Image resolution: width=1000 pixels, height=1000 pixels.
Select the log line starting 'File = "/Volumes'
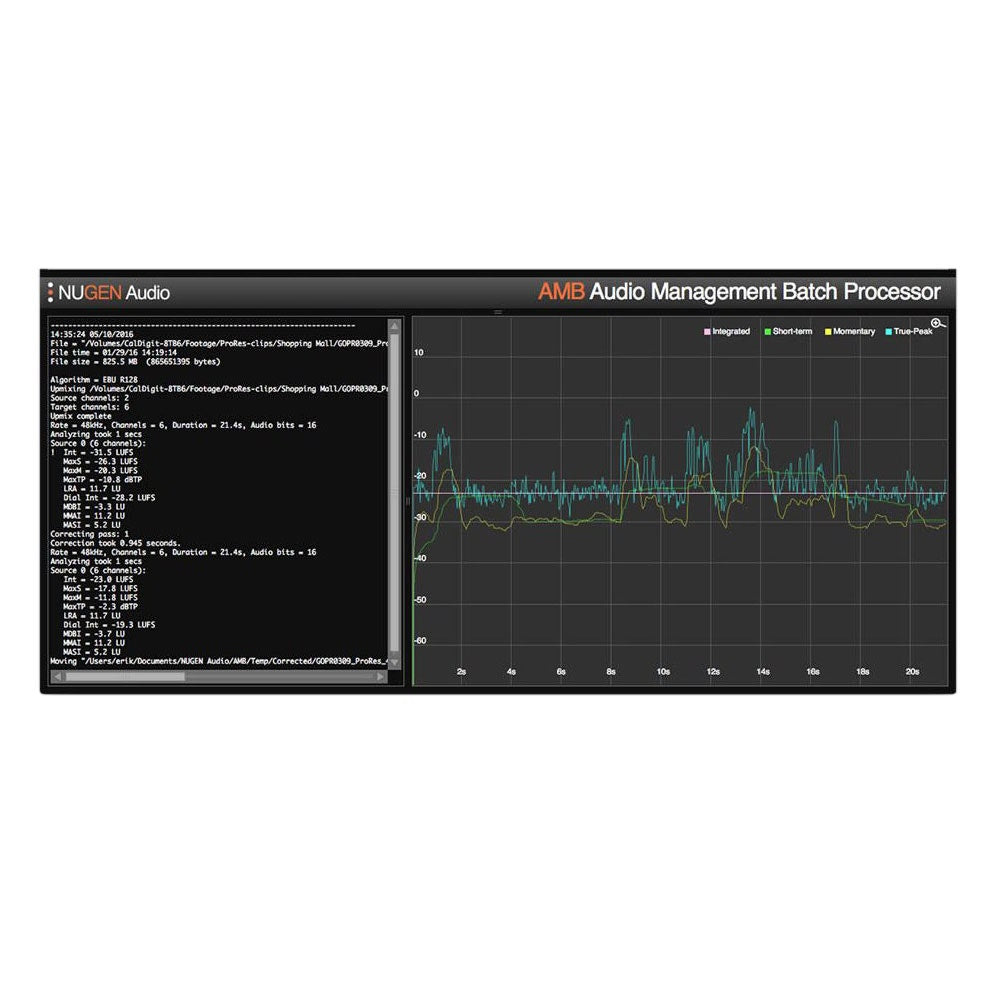pos(219,343)
